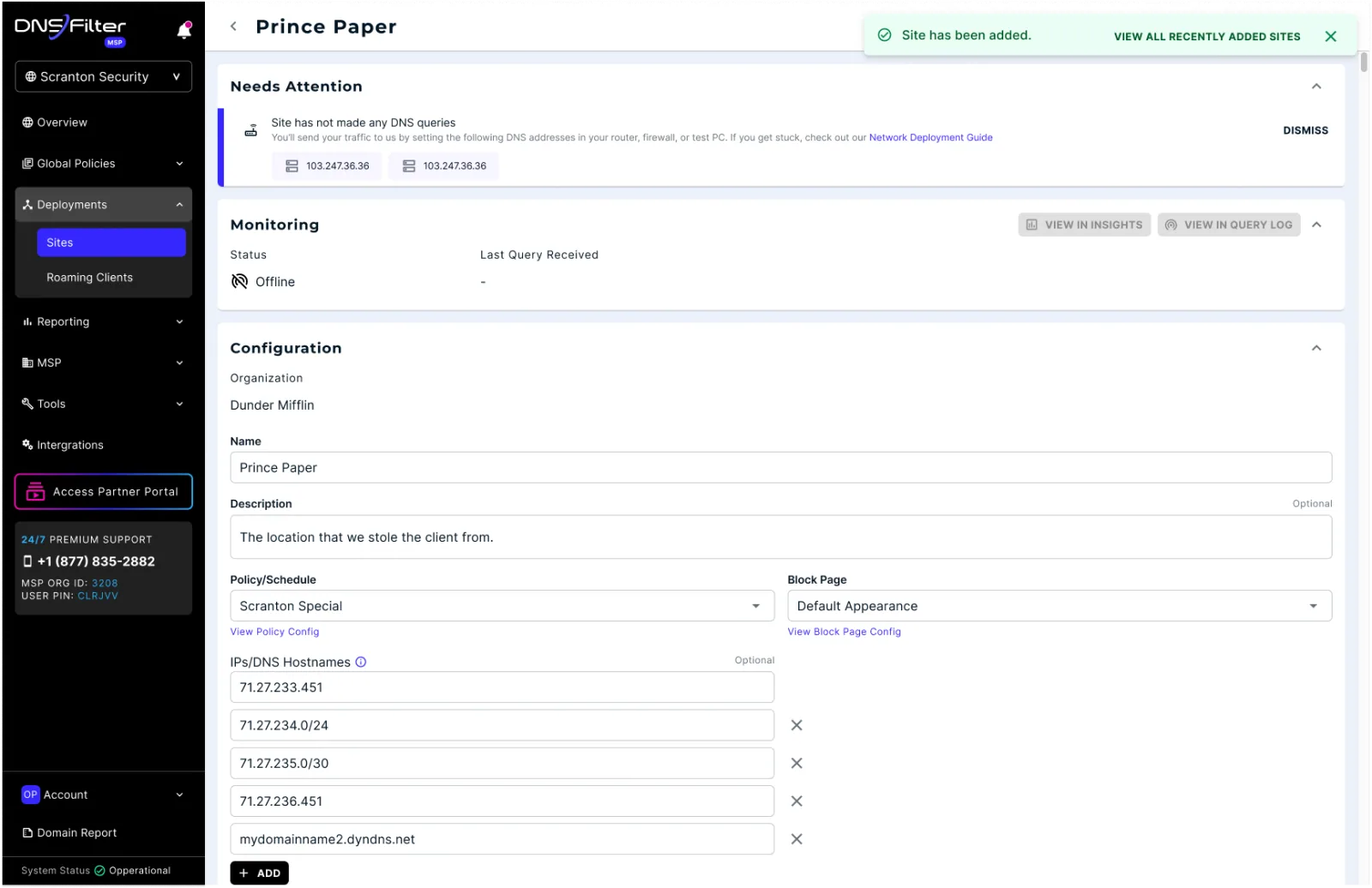Close the 'Site has been added' notification
This screenshot has height=888, width=1372.
point(1330,36)
